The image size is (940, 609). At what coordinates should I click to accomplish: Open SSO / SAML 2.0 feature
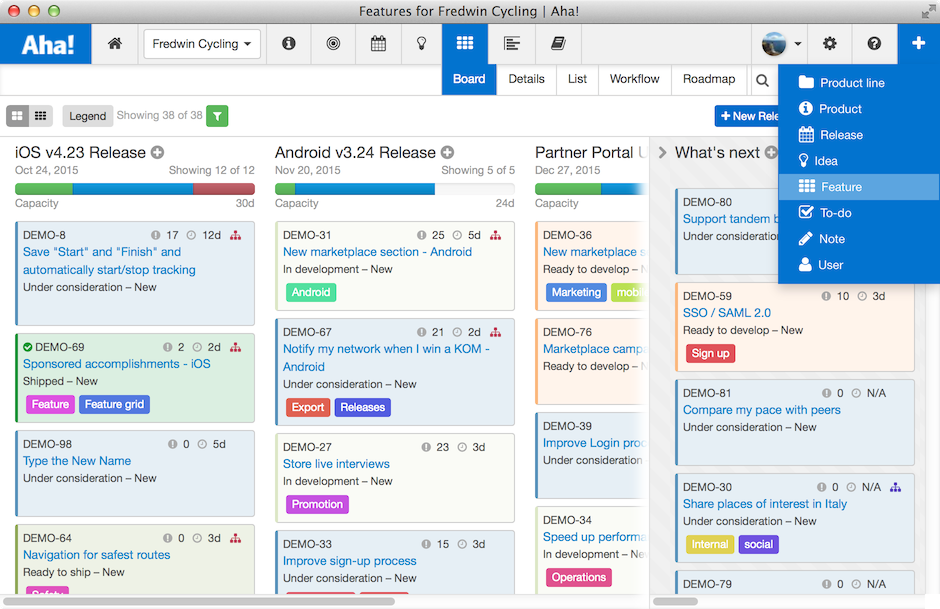click(727, 313)
